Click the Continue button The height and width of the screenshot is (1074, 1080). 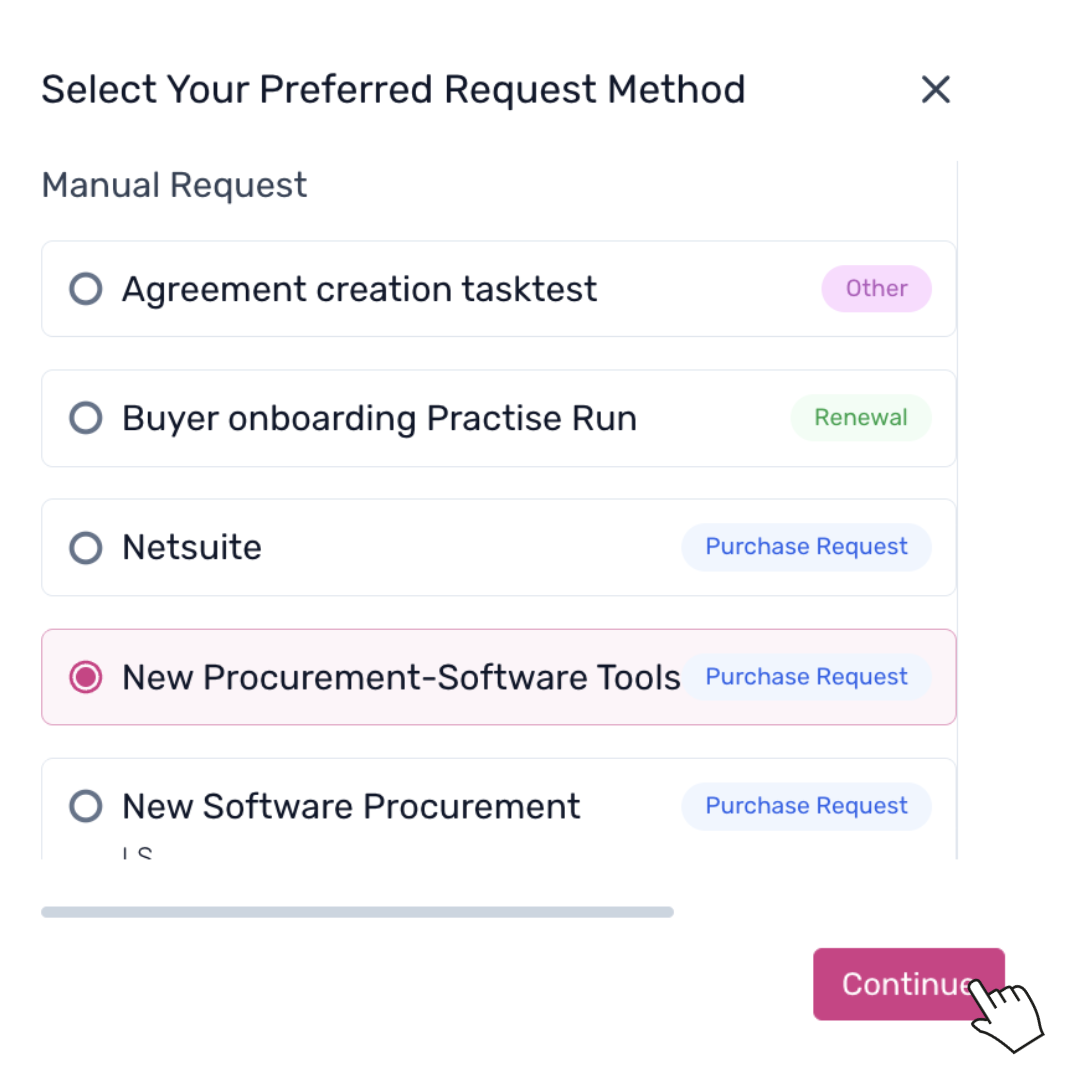click(x=907, y=984)
